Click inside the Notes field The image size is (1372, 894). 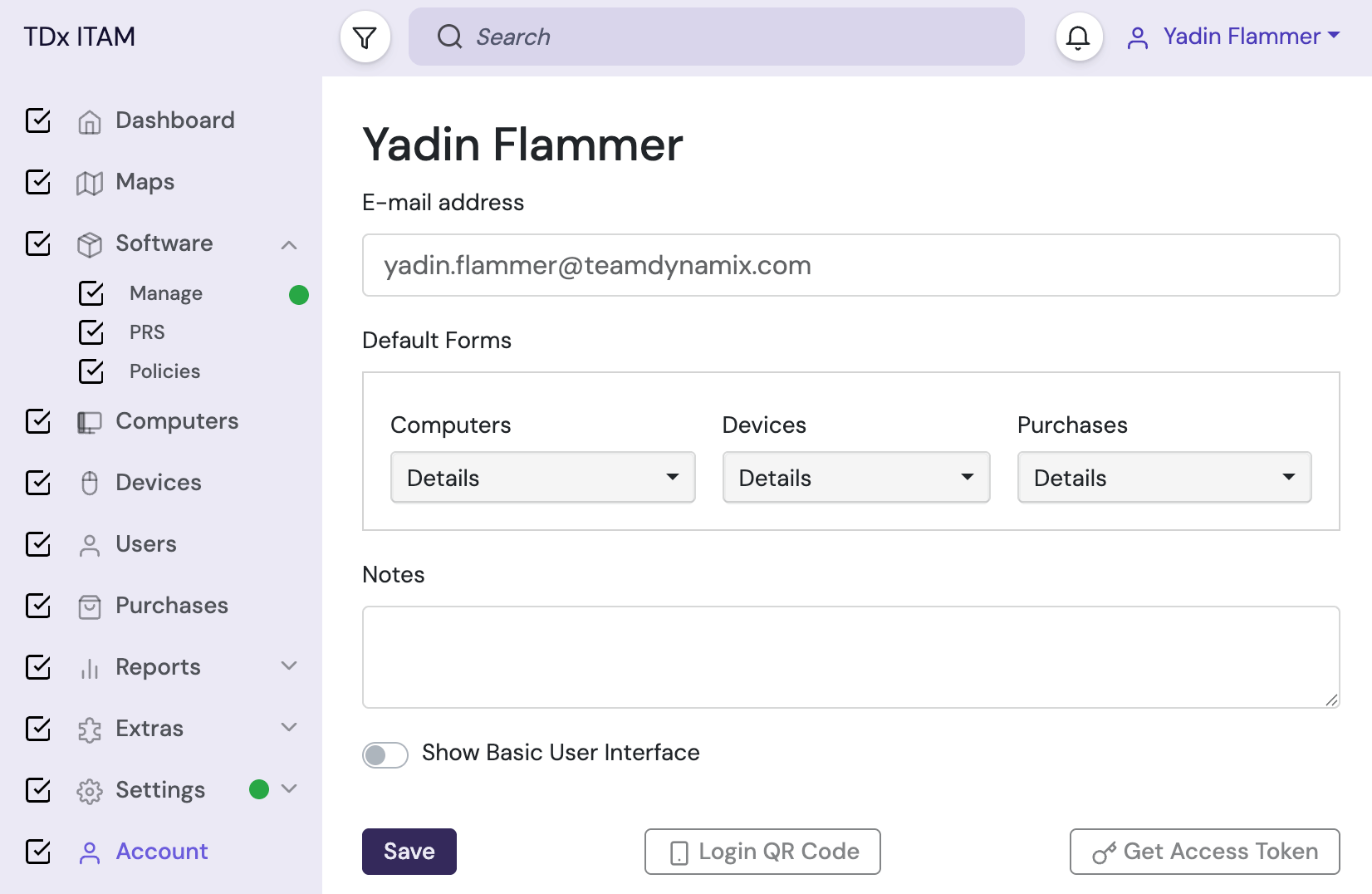point(850,656)
